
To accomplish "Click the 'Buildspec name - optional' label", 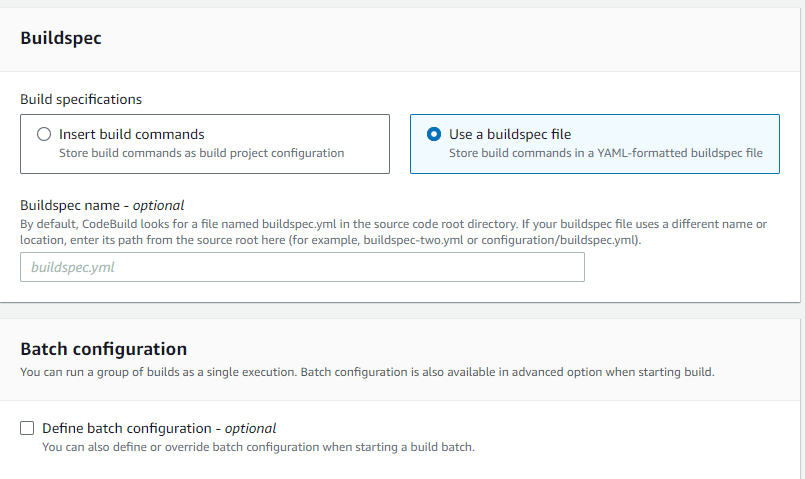I will click(x=102, y=205).
